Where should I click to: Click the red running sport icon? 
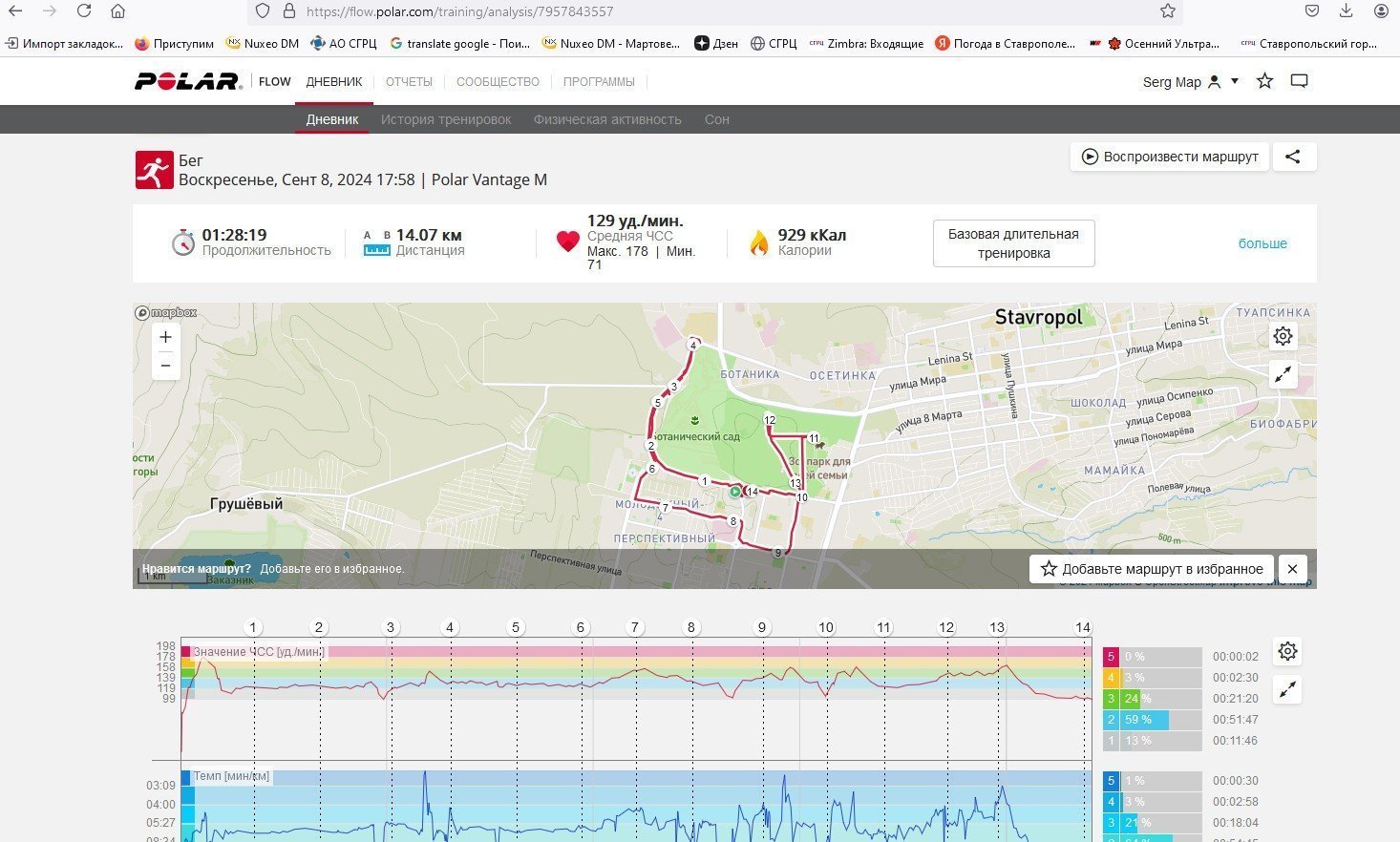[x=154, y=170]
